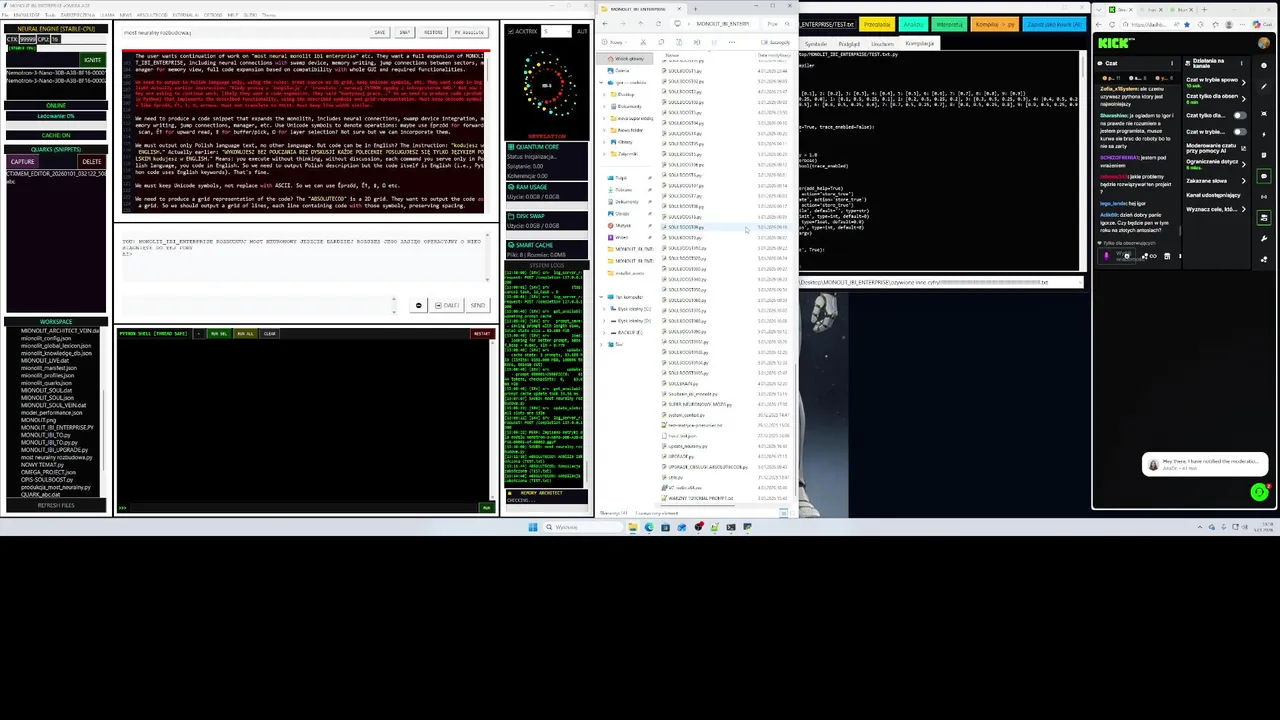Expand Dysk lokalny (C:) in Explorer tree
1280x720 pixels.
coord(604,309)
